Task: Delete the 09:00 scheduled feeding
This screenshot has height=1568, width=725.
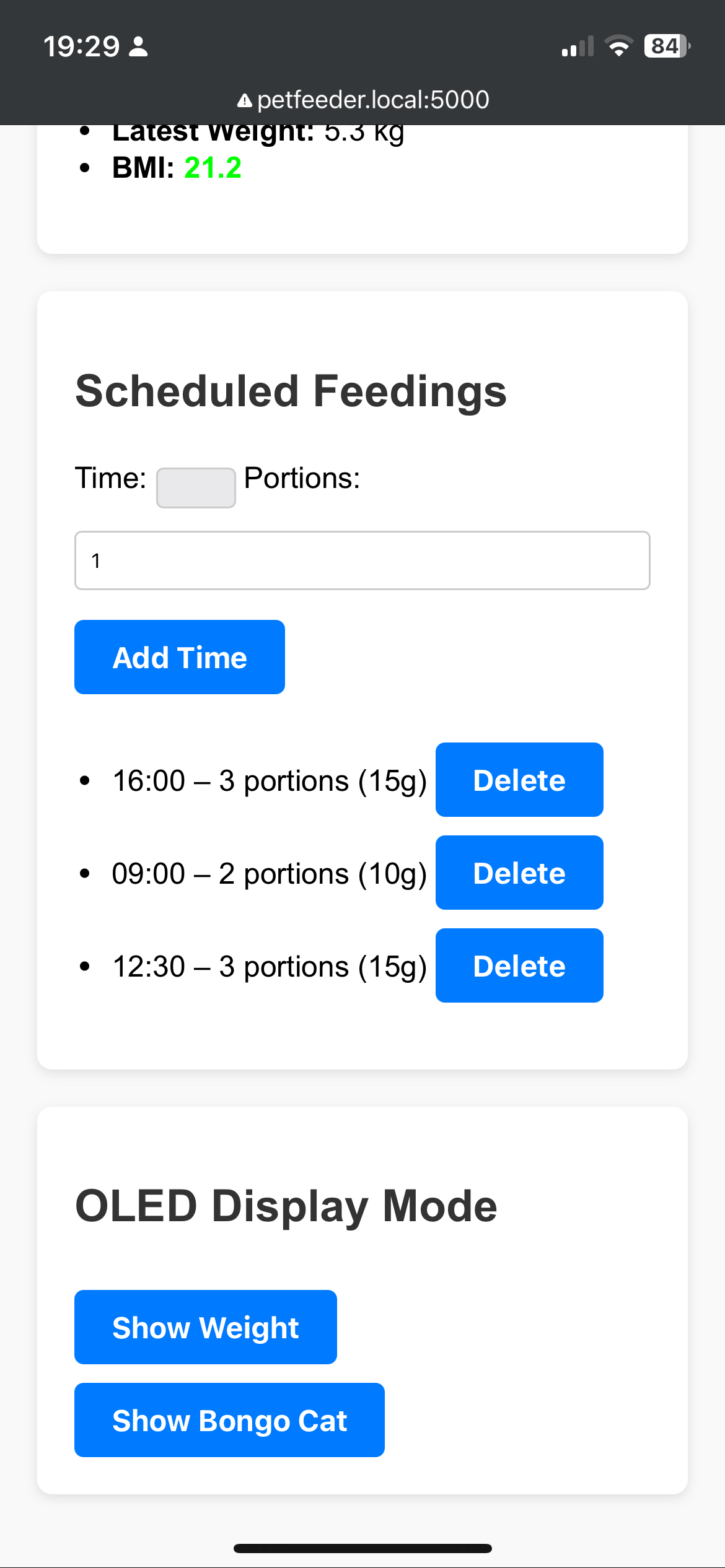Action: [x=519, y=873]
